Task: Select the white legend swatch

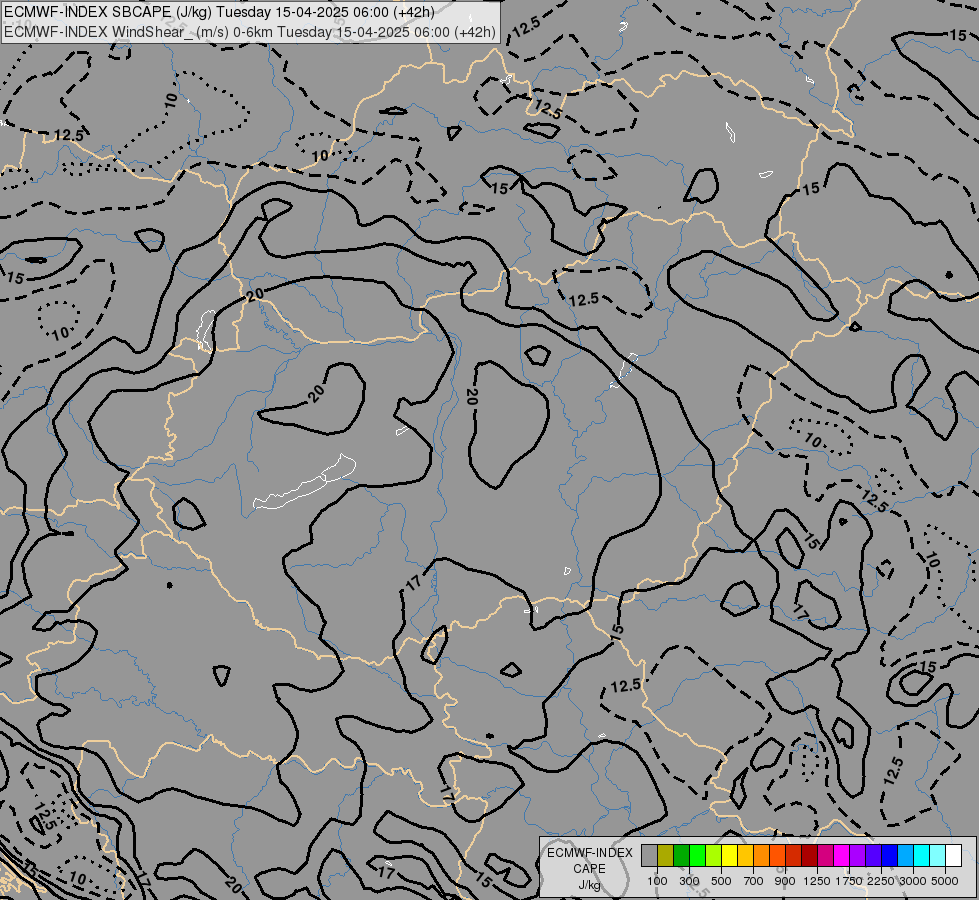Action: pos(953,855)
